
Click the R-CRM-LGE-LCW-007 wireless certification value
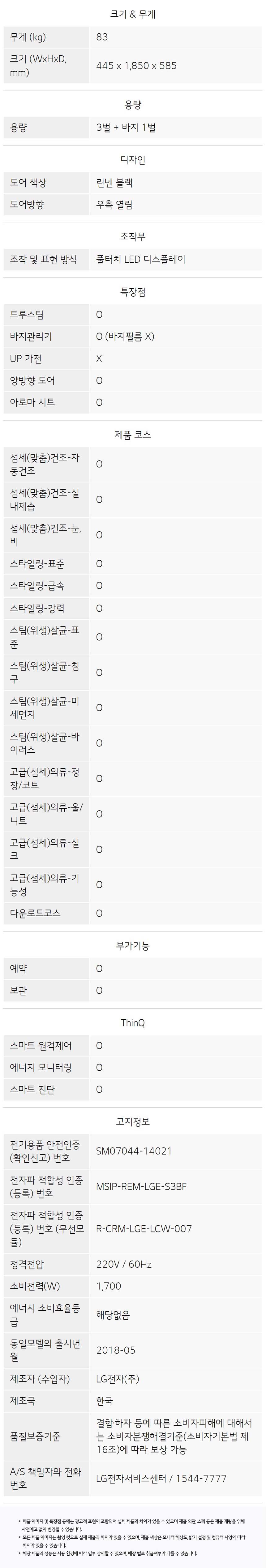coord(144,1228)
